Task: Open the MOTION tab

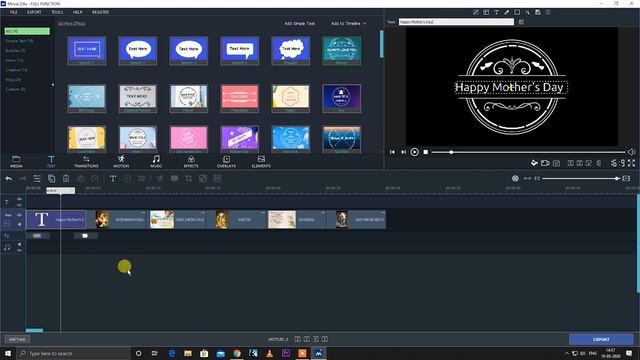Action: (x=121, y=162)
